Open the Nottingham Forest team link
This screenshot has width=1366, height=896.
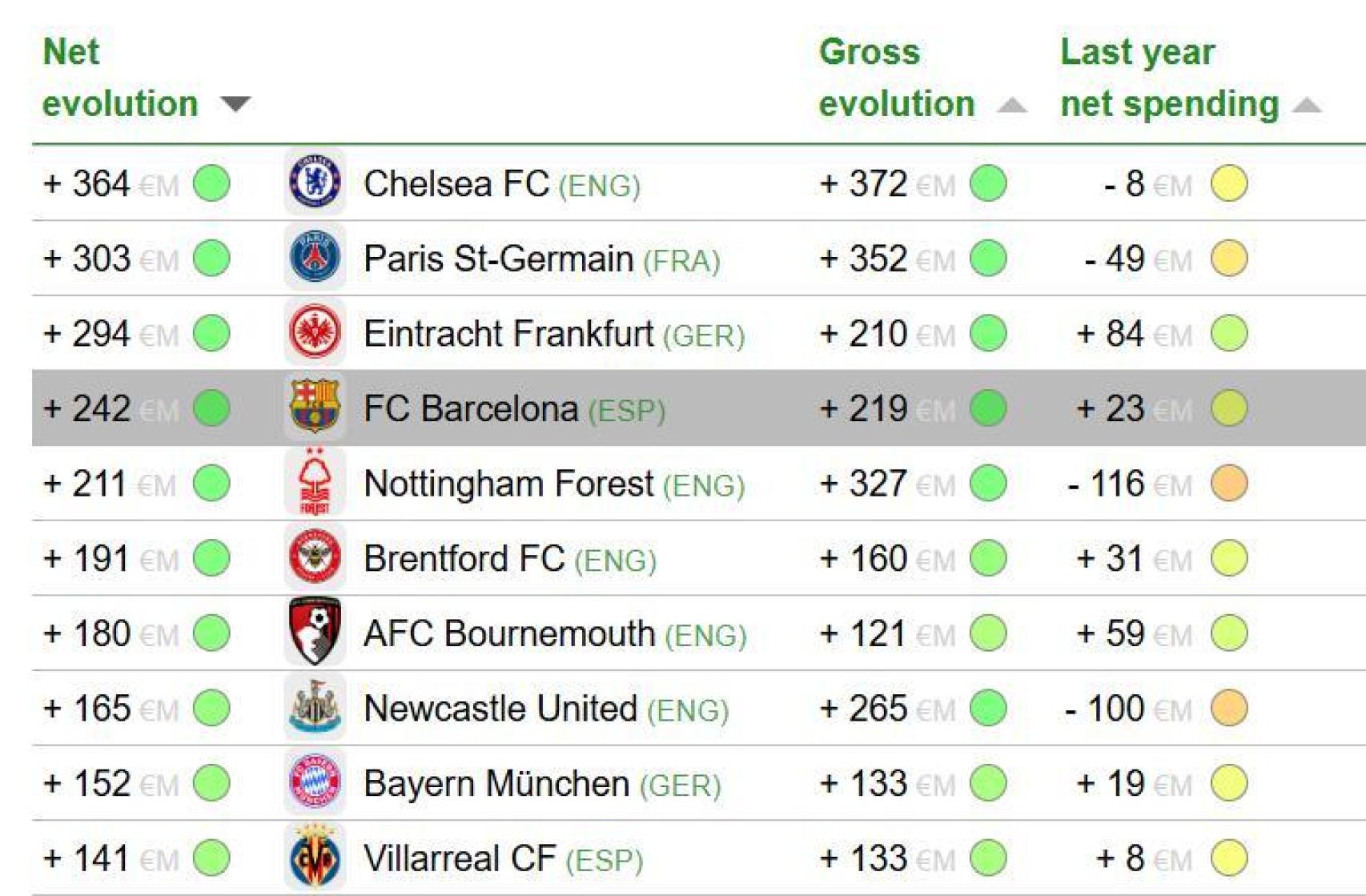508,484
